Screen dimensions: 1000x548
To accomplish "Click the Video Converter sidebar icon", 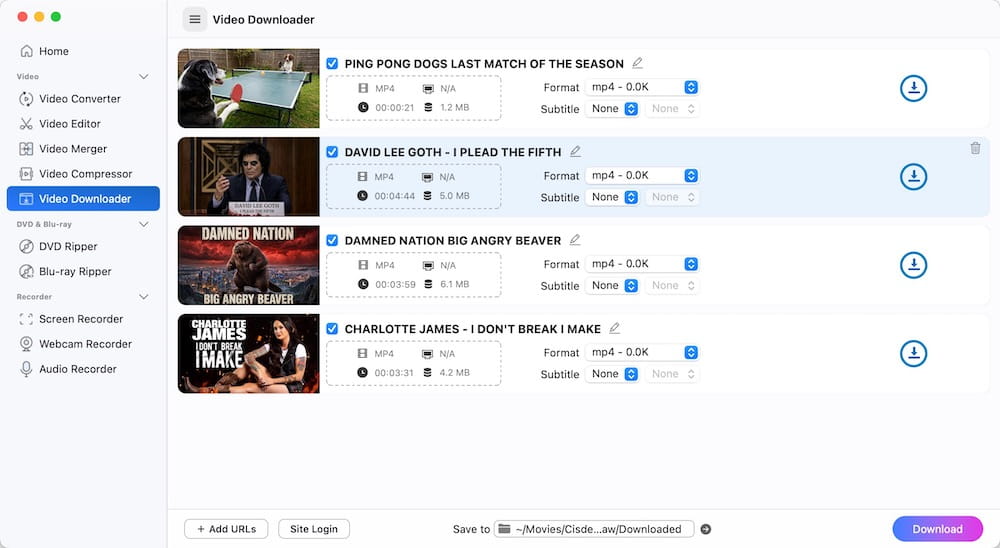I will (x=26, y=99).
